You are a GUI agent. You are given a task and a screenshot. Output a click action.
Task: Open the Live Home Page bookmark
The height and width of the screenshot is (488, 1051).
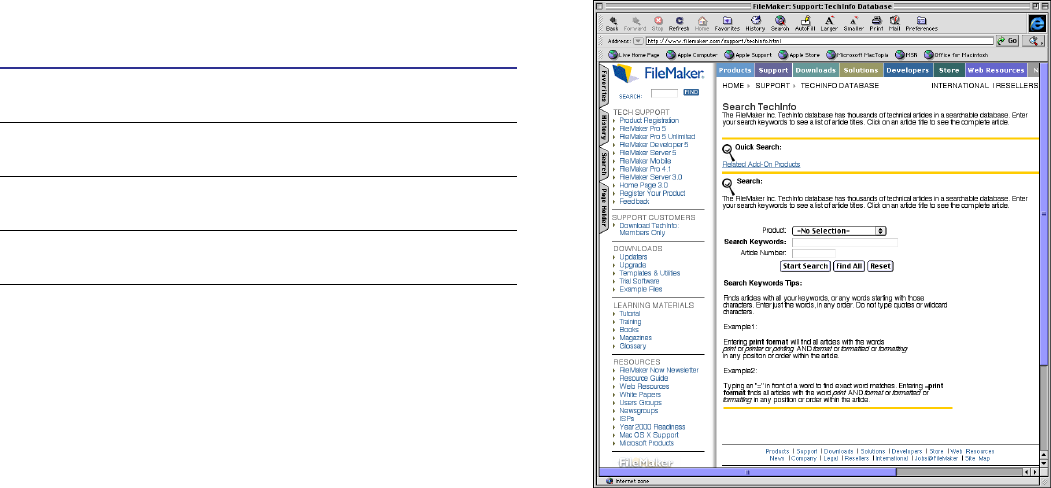tap(633, 55)
